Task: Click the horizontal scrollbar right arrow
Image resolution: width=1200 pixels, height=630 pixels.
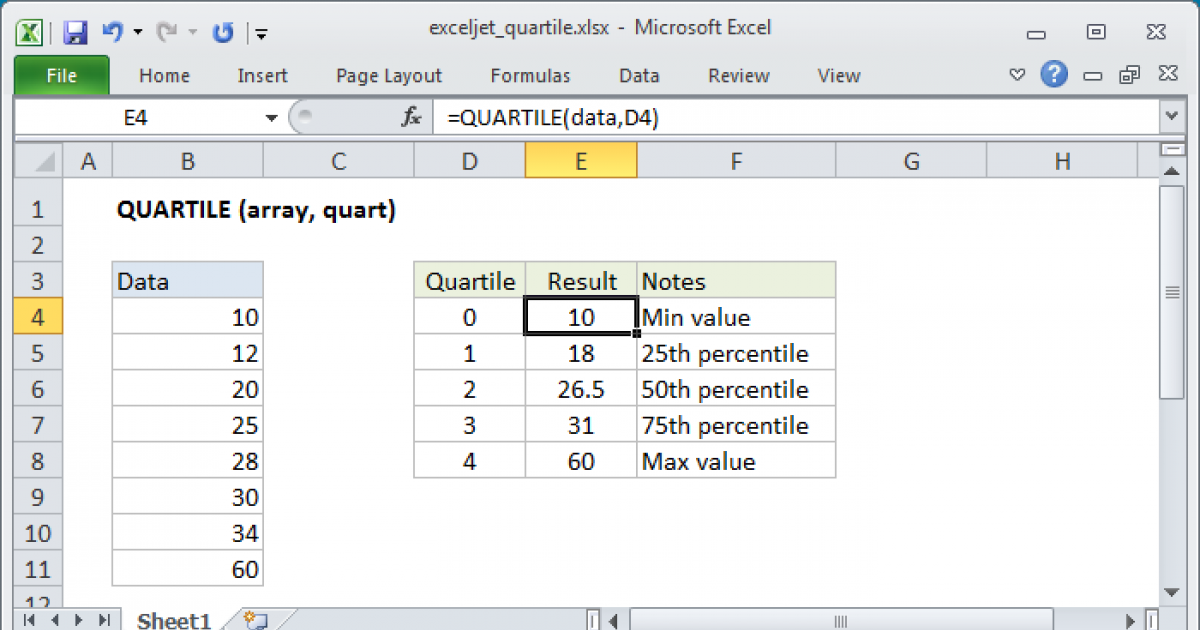Action: 1132,620
